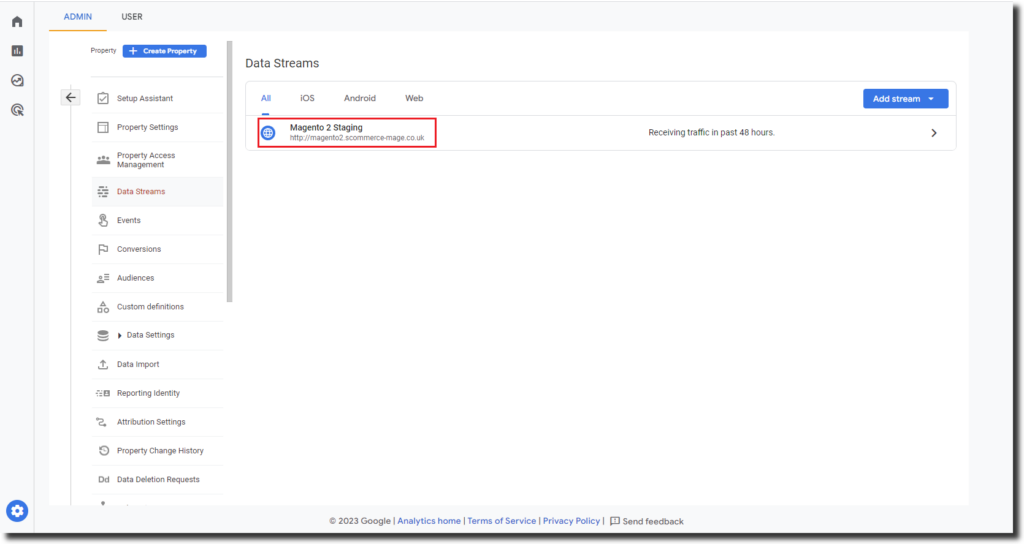This screenshot has width=1024, height=544.
Task: Click the sidebar vertical scrollbar
Action: tap(229, 170)
